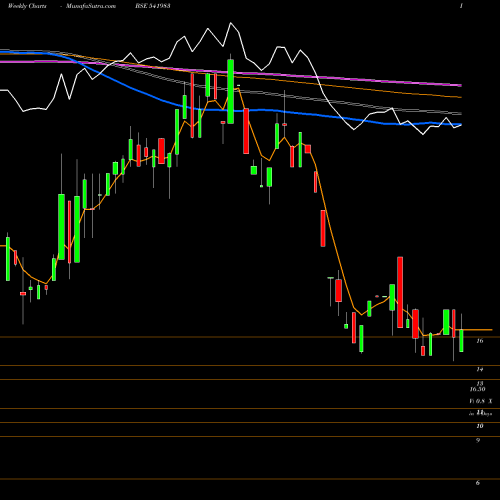Image resolution: width=500 pixels, height=500 pixels.
Task: Click the price axis label 13
Action: [480, 384]
